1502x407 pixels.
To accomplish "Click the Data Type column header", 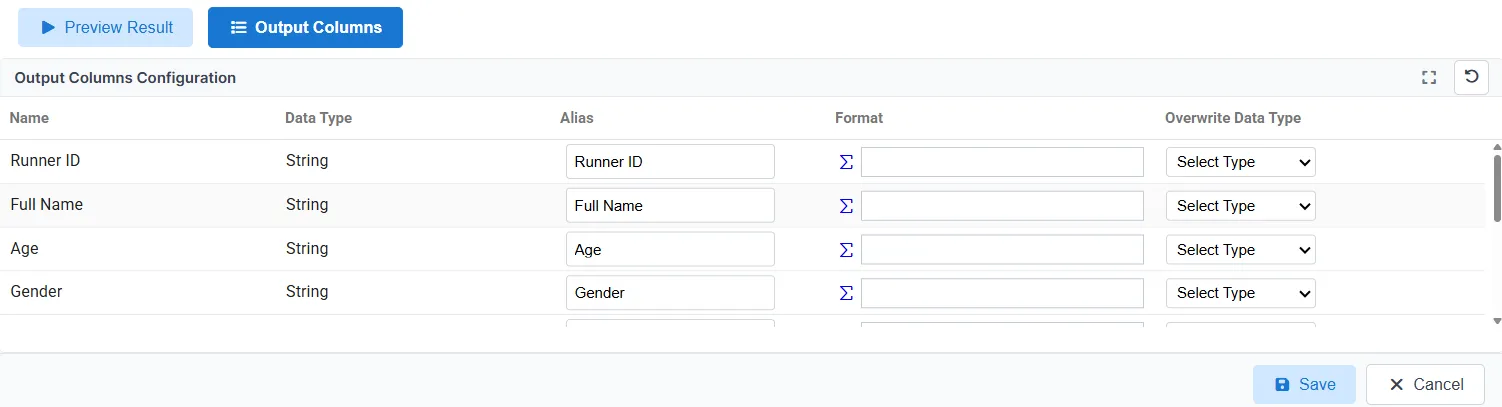I will [x=318, y=118].
